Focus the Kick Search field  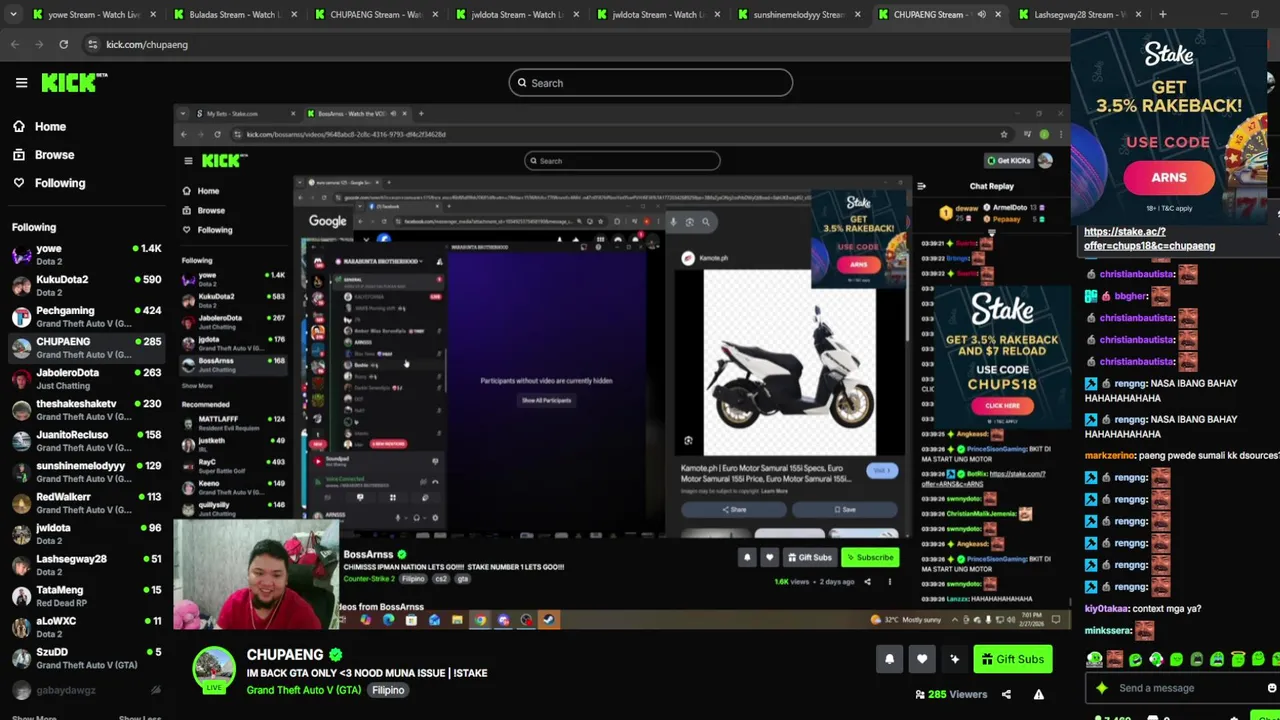coord(650,83)
